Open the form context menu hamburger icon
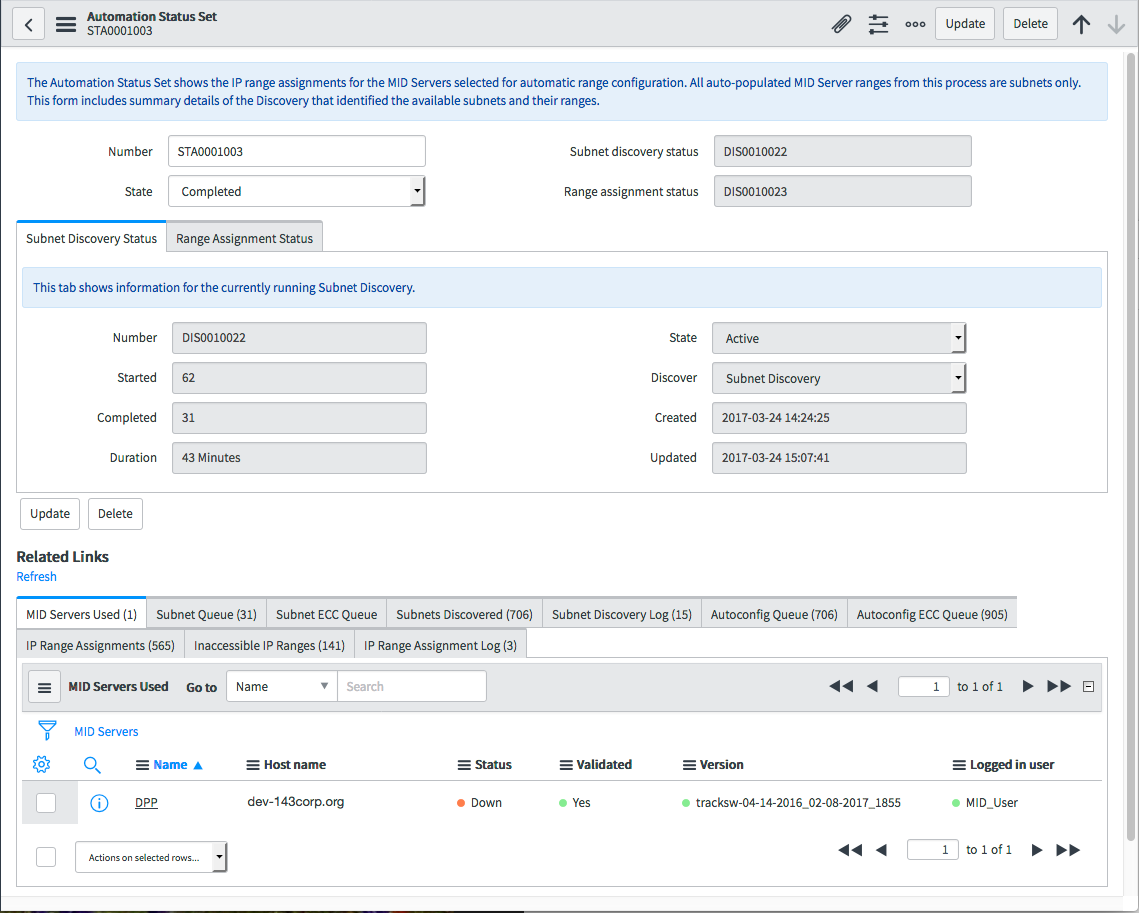 (66, 24)
